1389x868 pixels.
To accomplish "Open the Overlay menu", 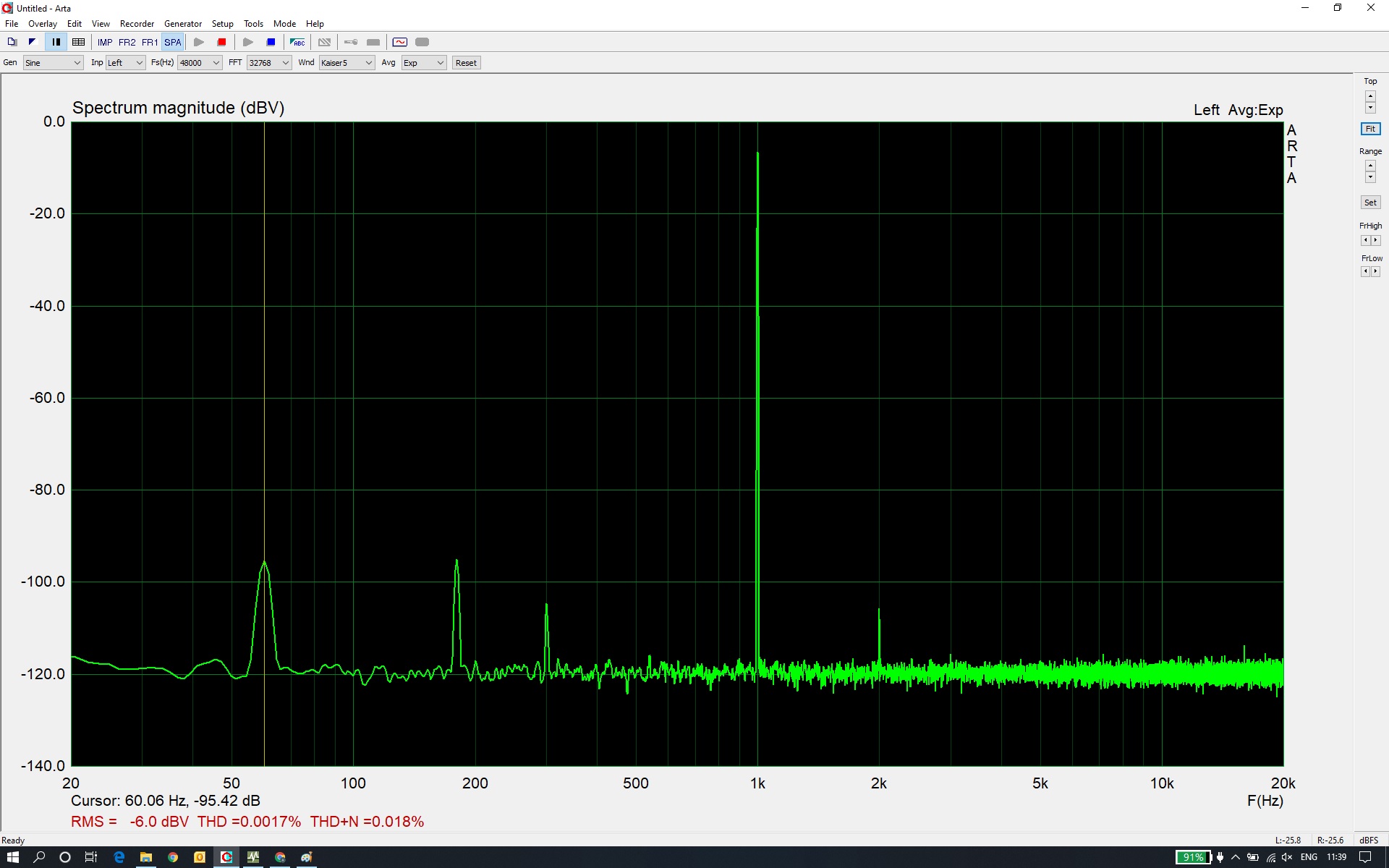I will pos(43,24).
